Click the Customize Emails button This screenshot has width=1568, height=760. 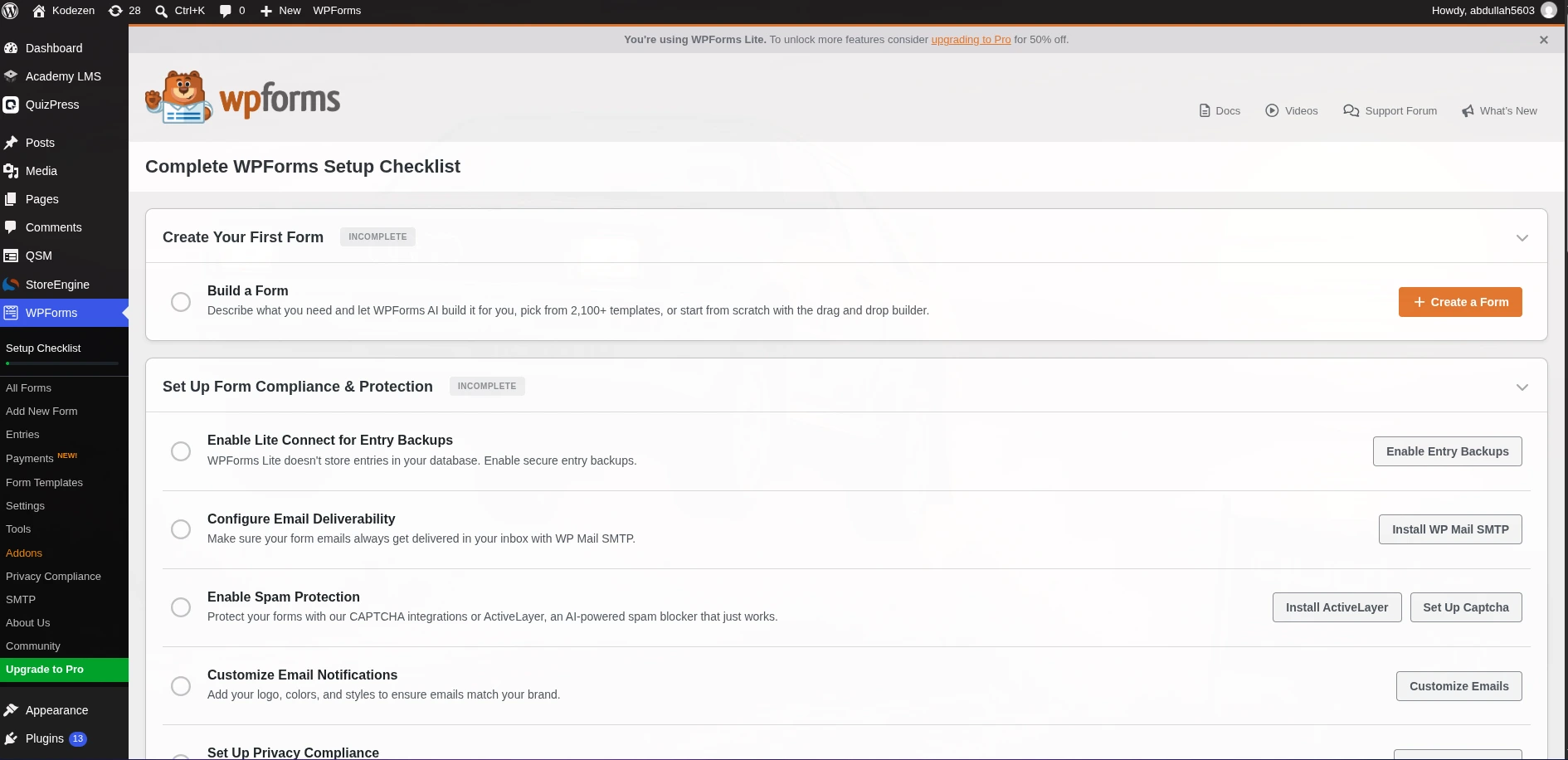click(x=1459, y=686)
